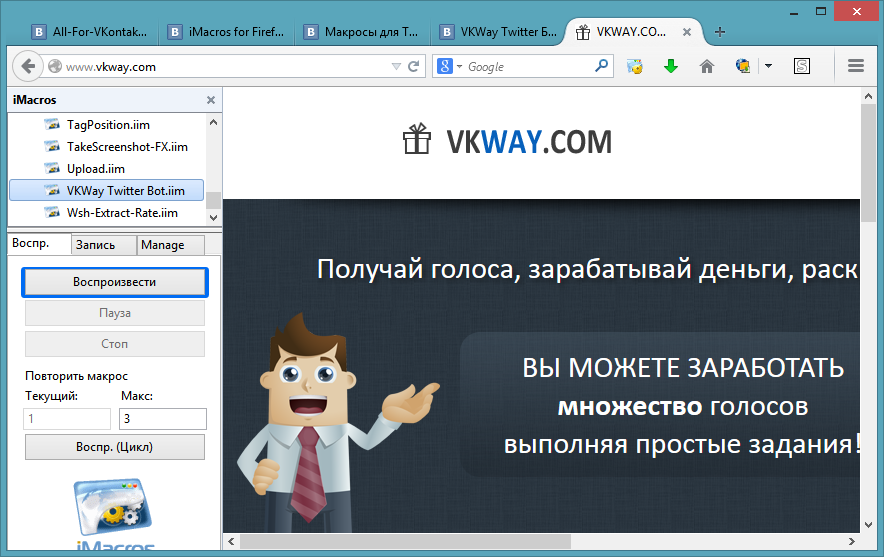
Task: Open a new tab with plus button
Action: pyautogui.click(x=719, y=32)
